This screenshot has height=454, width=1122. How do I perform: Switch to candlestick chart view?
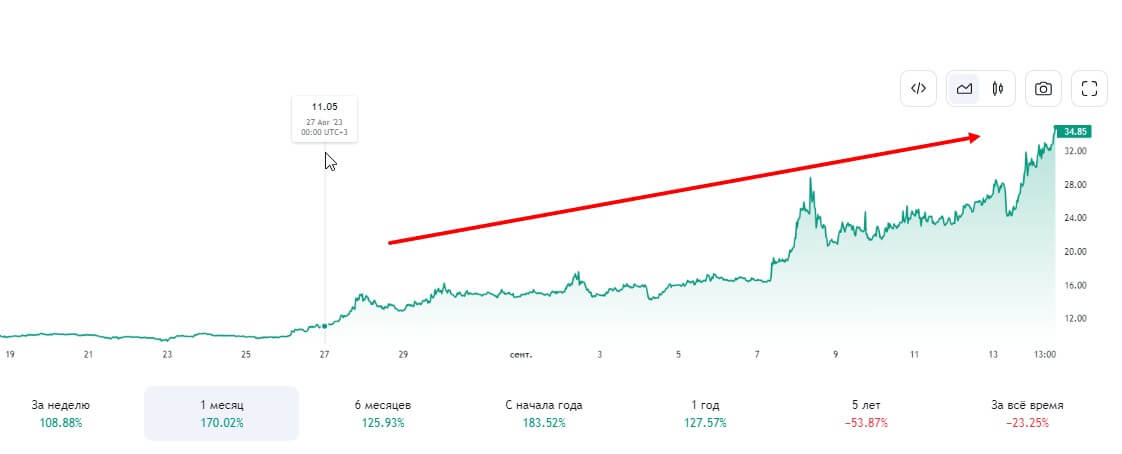point(997,88)
